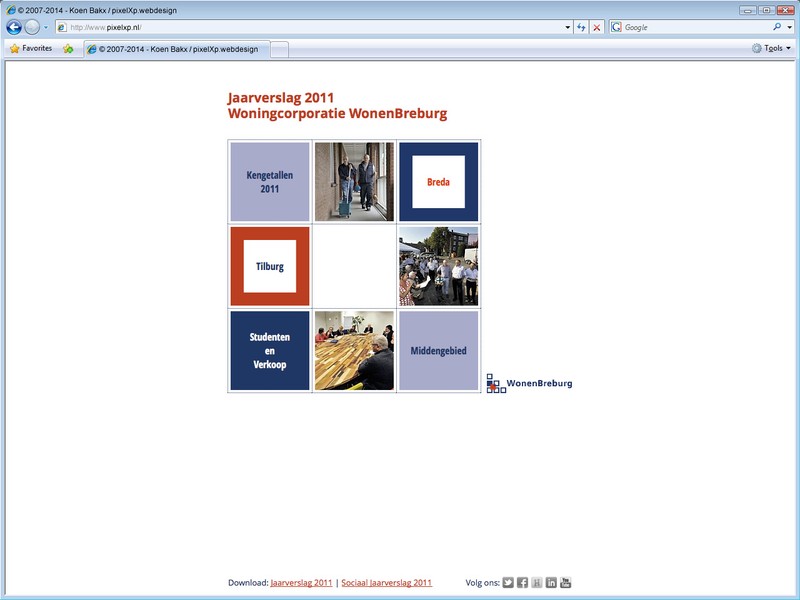Click the Studenten en Verkoop tile
This screenshot has height=600, width=800.
[269, 351]
